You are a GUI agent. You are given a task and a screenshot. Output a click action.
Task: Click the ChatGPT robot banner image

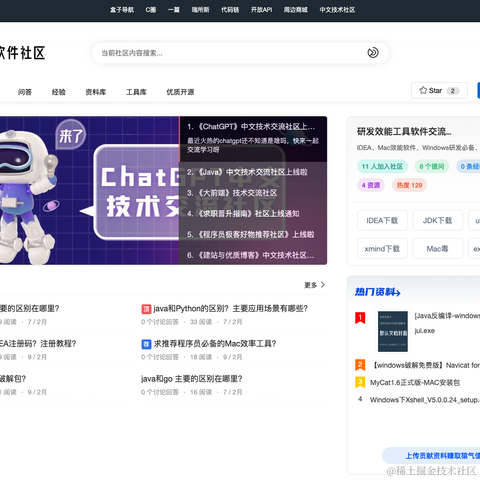click(89, 190)
